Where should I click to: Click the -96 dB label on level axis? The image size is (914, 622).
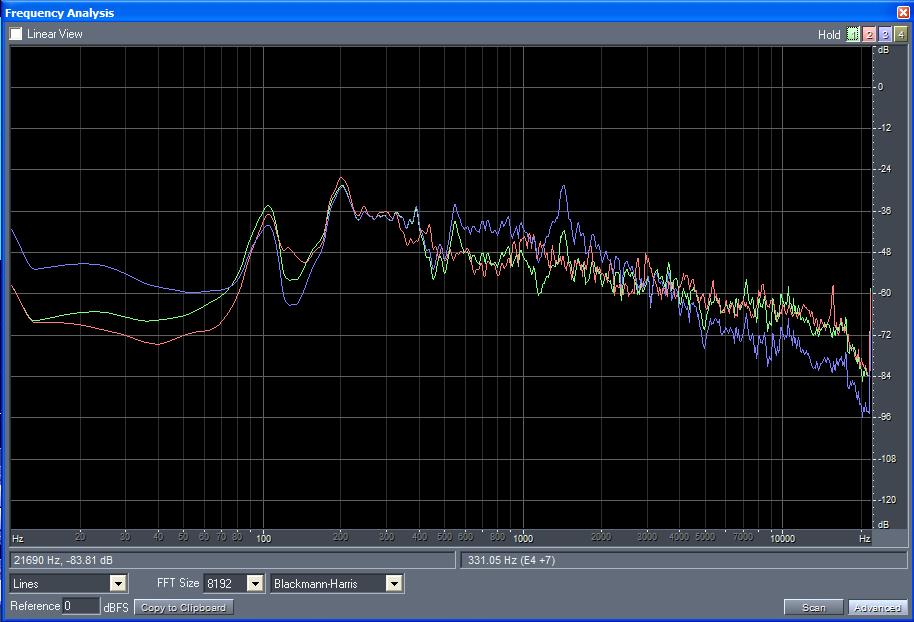884,417
